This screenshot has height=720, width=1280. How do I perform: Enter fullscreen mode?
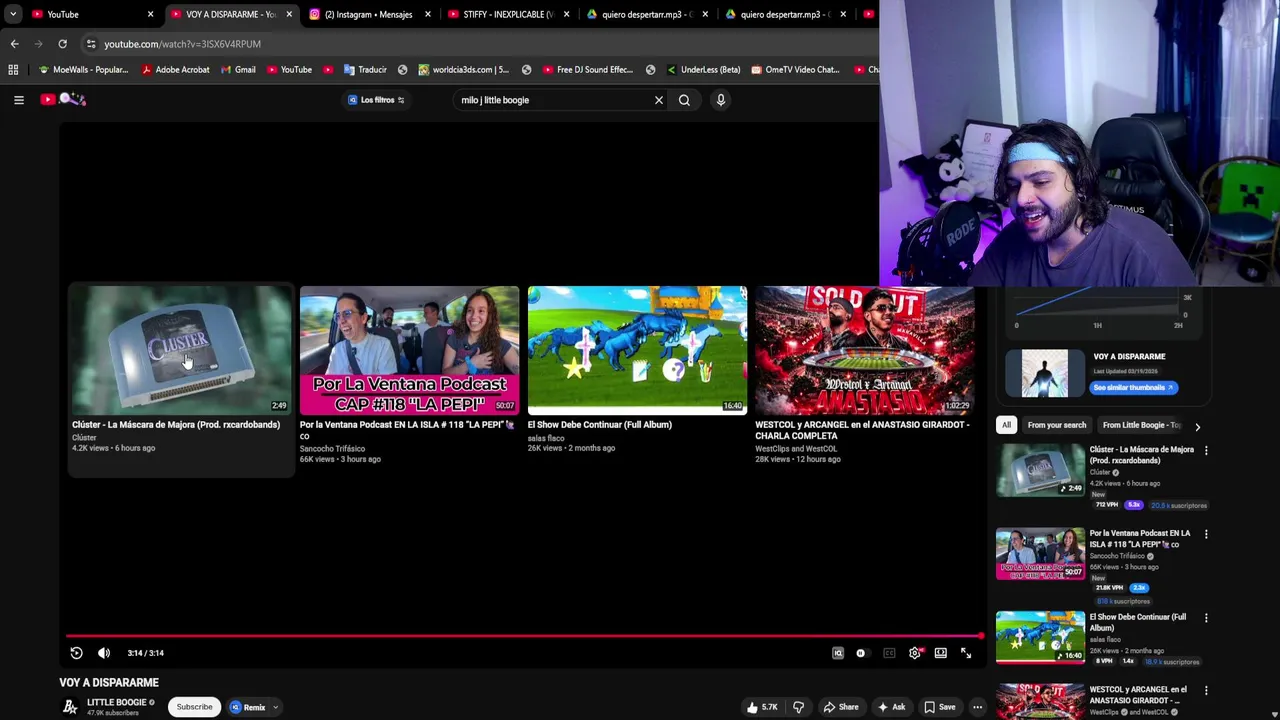point(966,653)
